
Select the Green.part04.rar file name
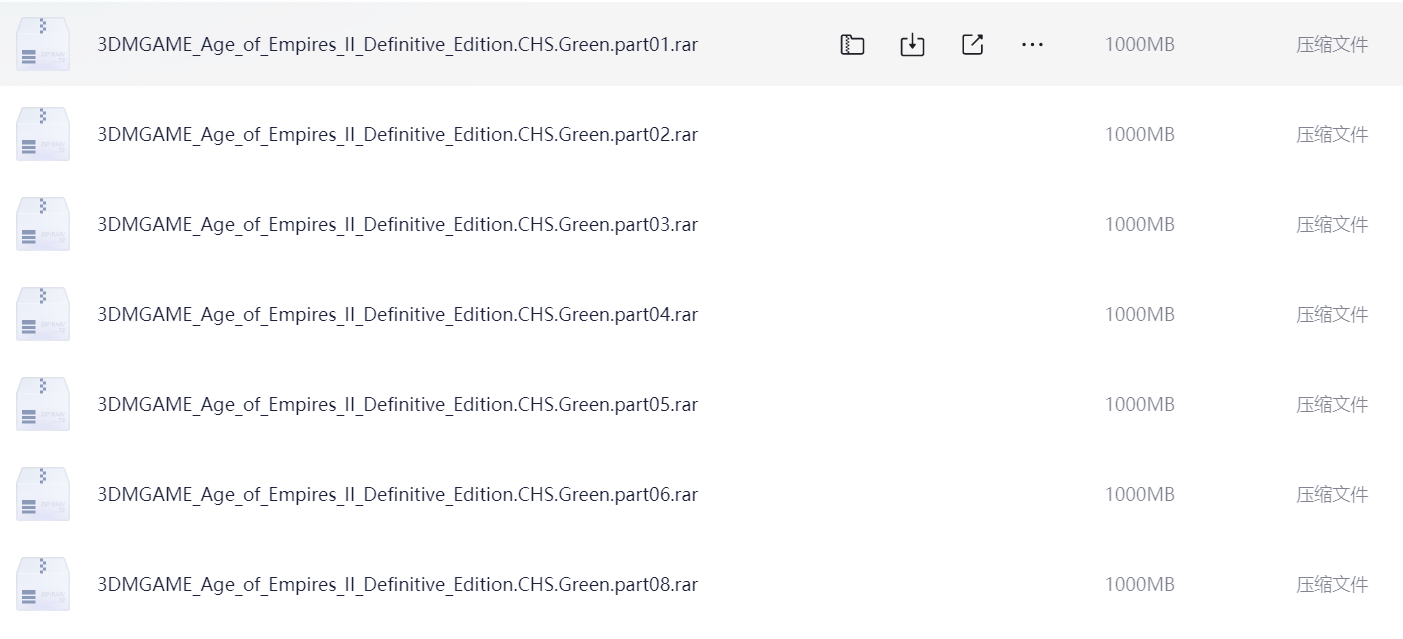pos(397,315)
